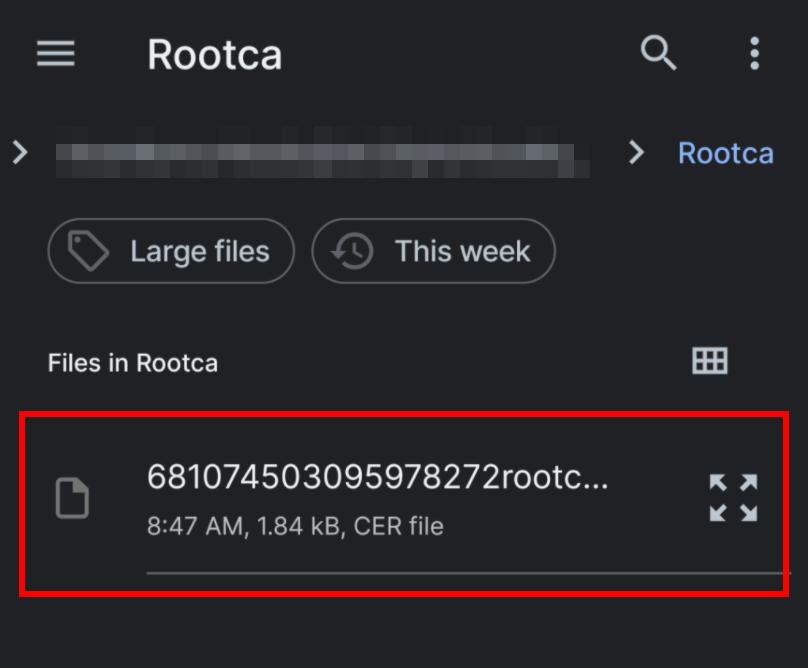Tap the expand preview arrows icon
808x668 pixels.
click(733, 498)
